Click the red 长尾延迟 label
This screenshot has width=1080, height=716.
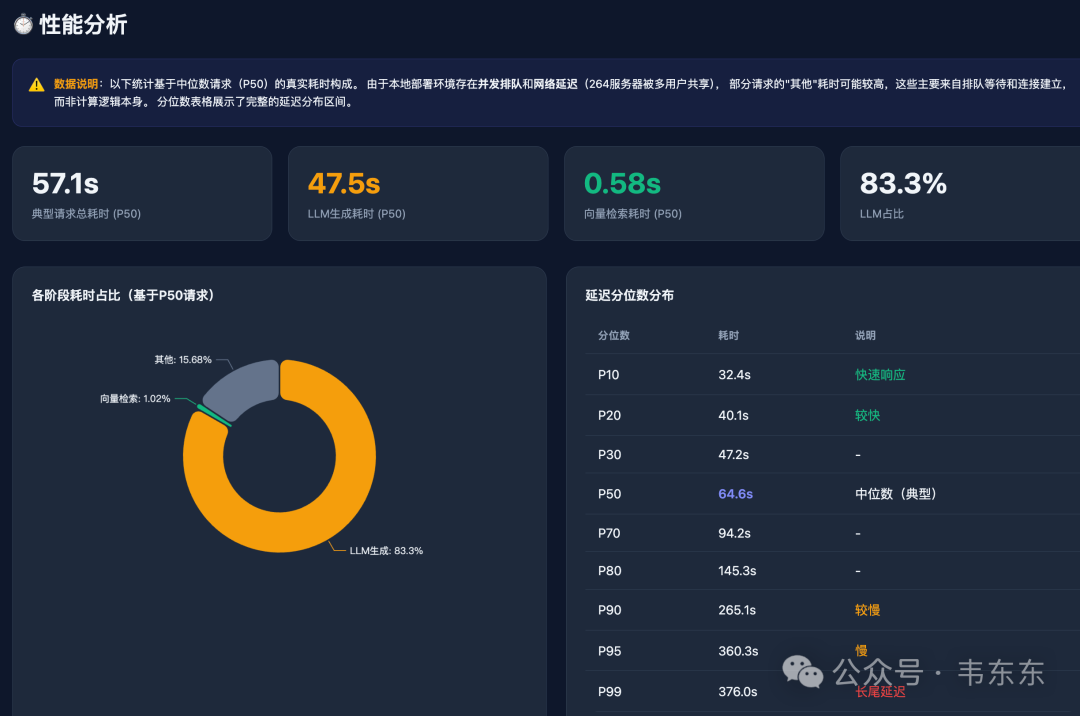click(x=880, y=692)
